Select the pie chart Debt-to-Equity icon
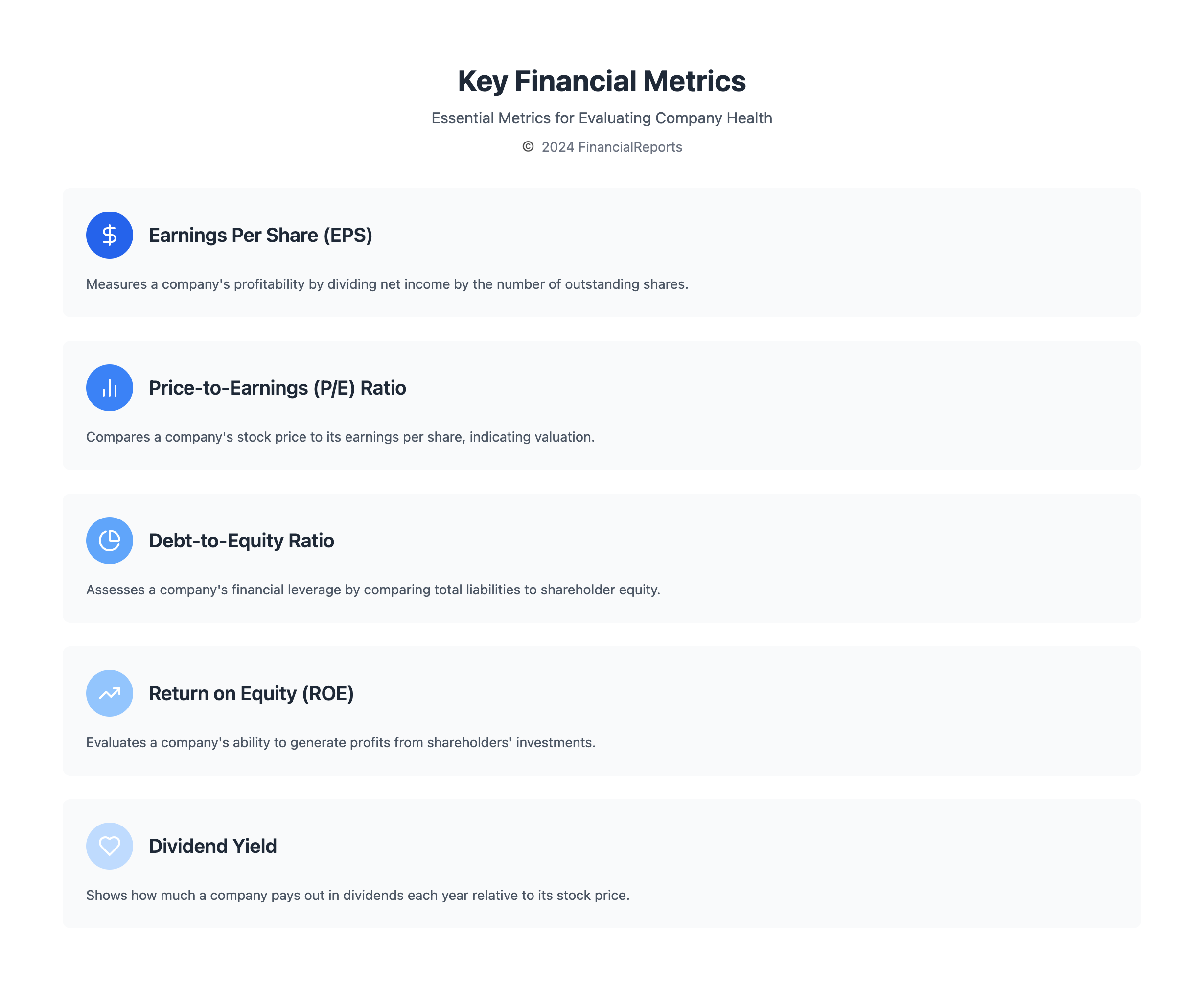 click(110, 541)
